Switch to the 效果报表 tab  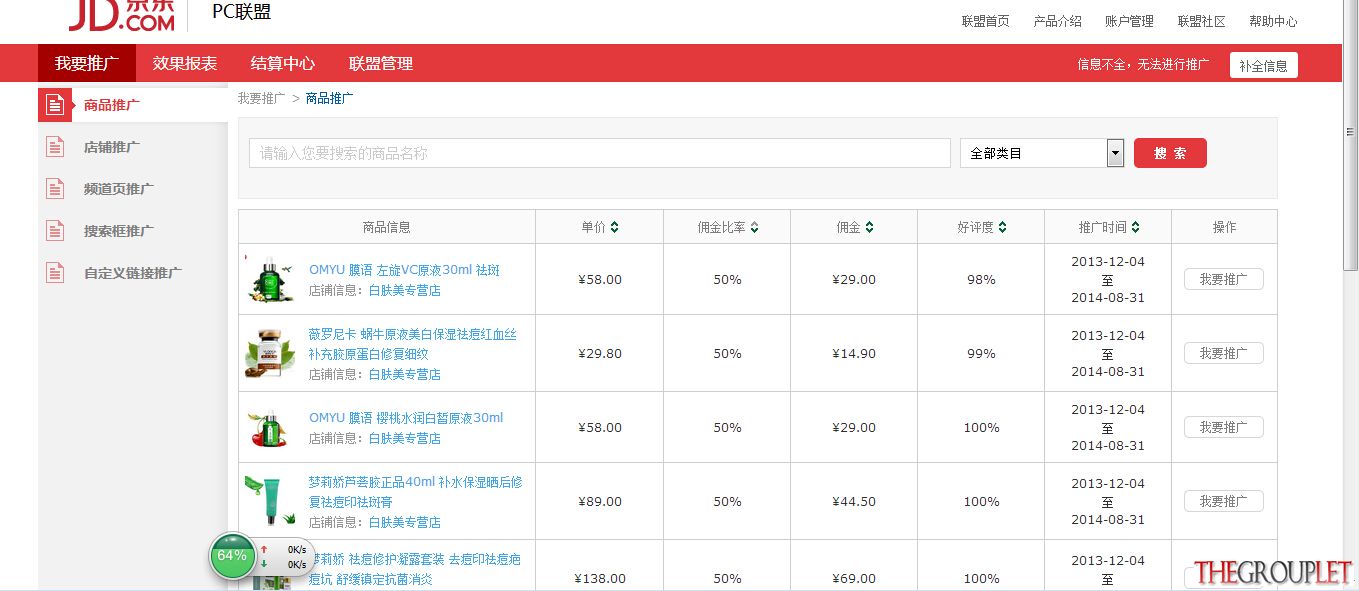pyautogui.click(x=185, y=63)
